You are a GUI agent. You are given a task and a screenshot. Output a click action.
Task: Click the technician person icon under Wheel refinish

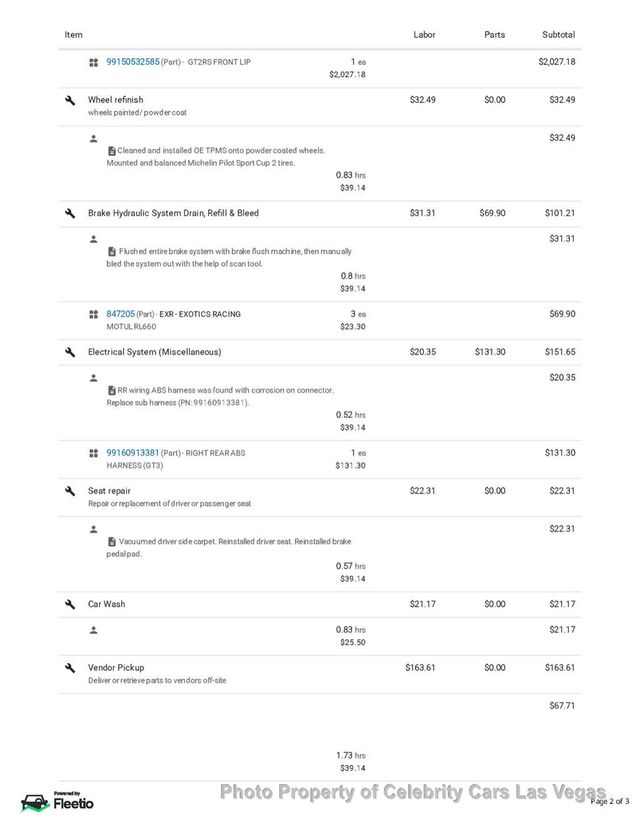93,139
